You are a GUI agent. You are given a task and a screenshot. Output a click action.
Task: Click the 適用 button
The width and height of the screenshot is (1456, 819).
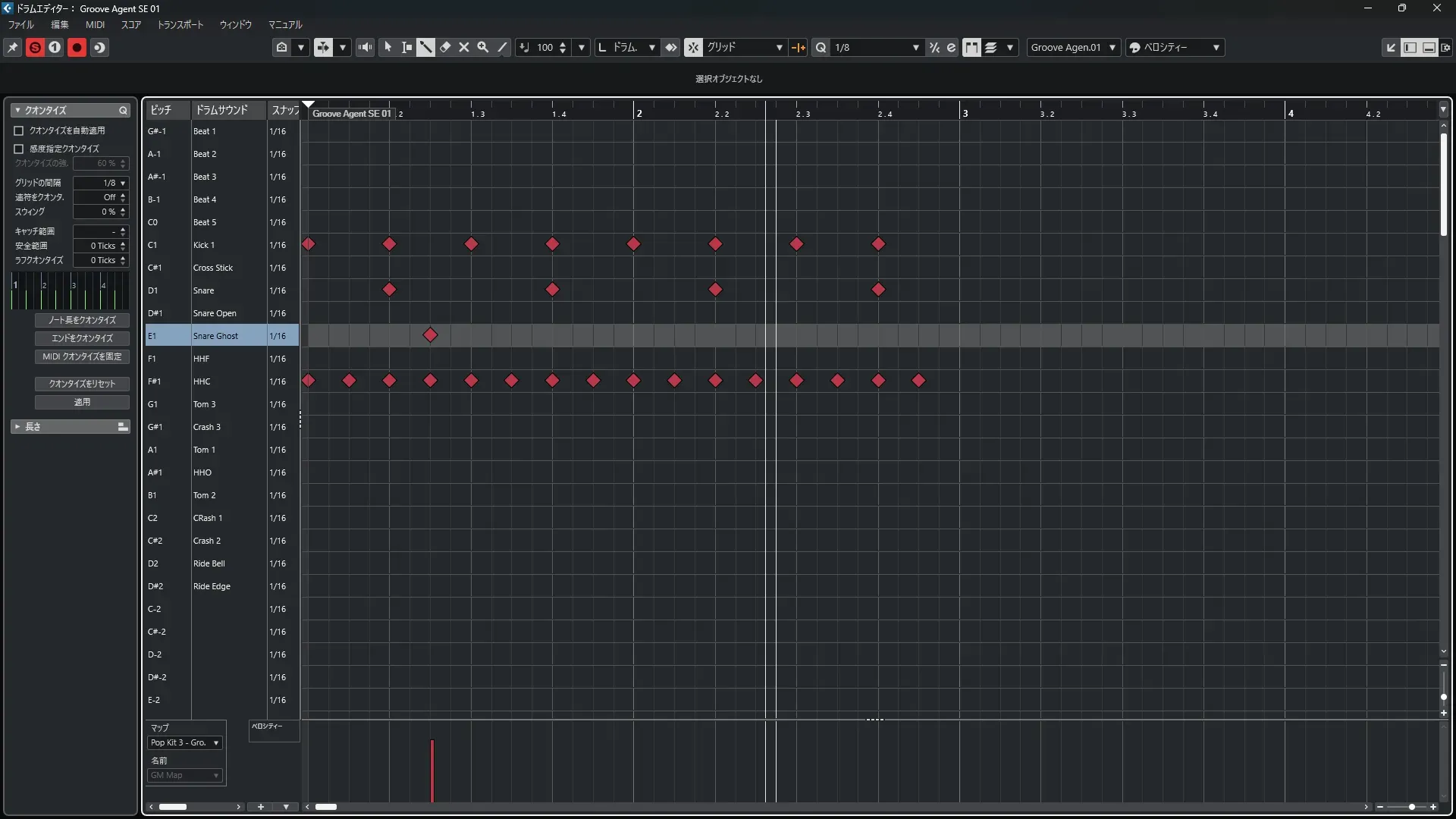pyautogui.click(x=82, y=402)
